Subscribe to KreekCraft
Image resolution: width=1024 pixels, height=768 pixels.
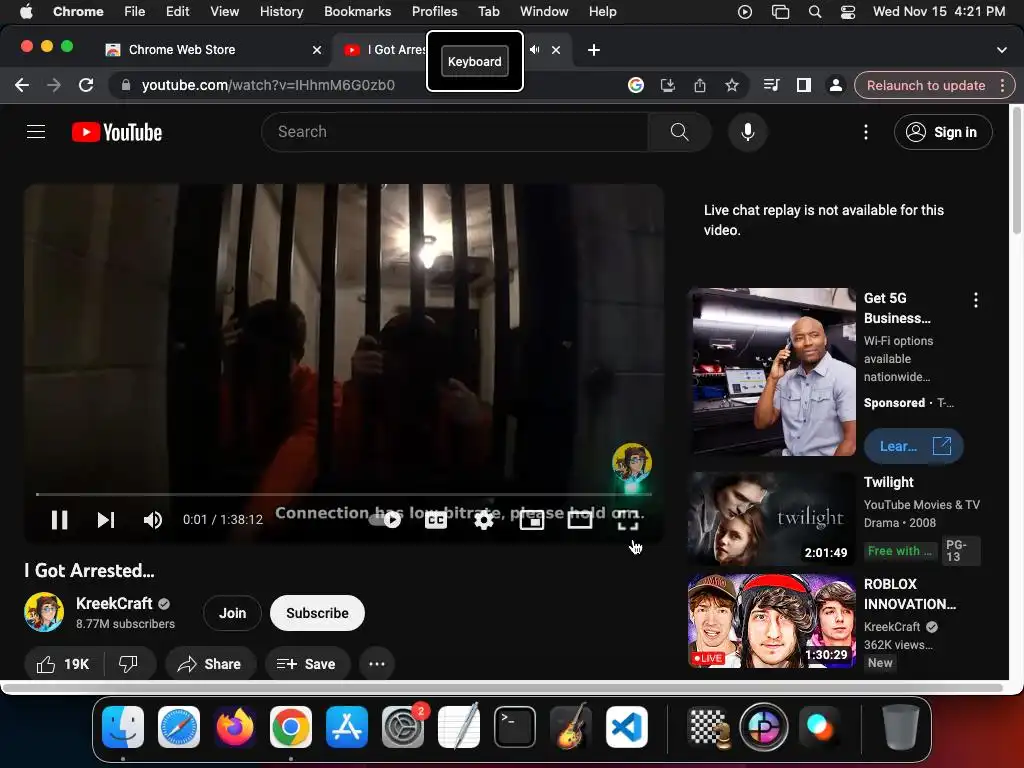317,613
